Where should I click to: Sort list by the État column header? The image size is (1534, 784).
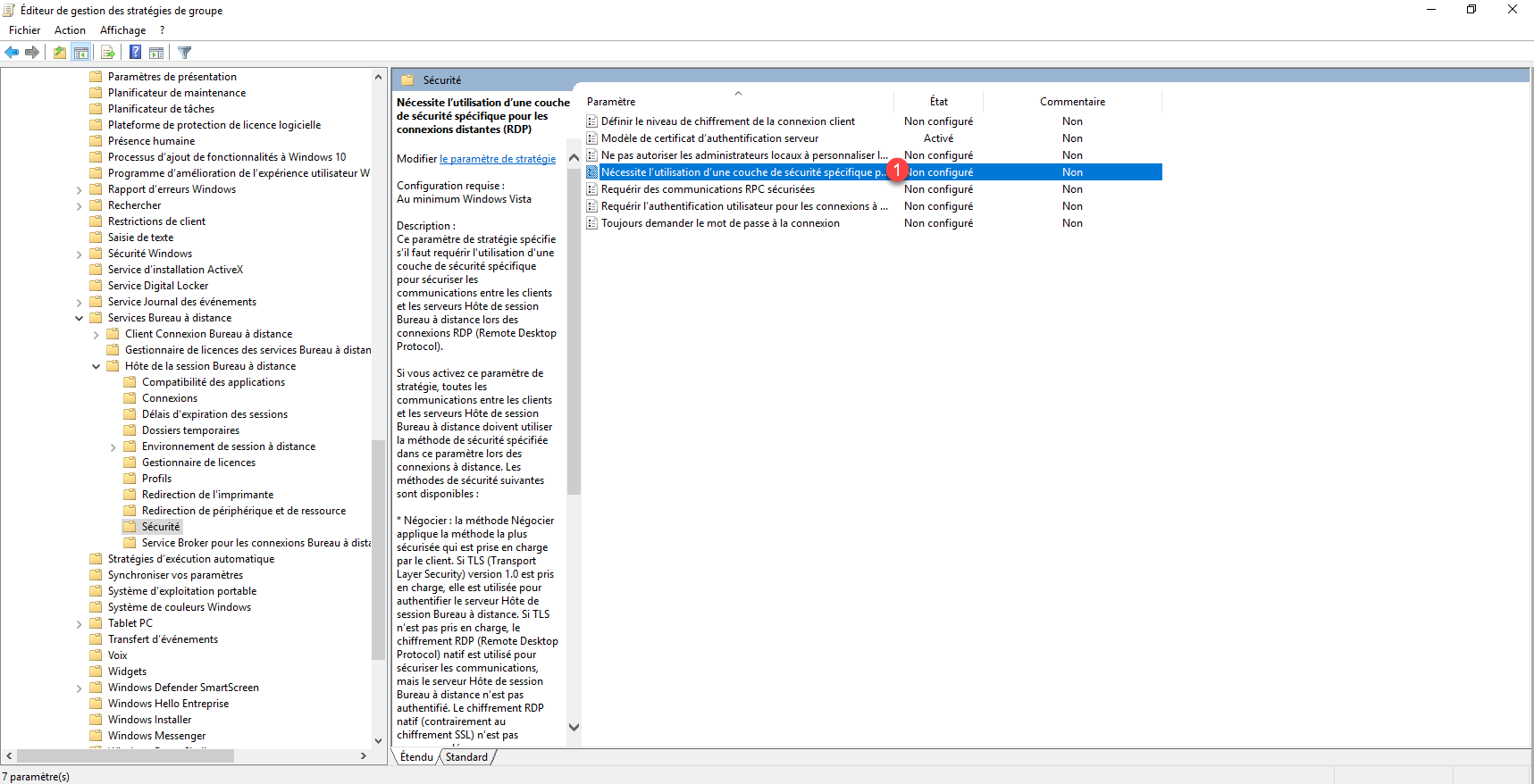[x=938, y=102]
